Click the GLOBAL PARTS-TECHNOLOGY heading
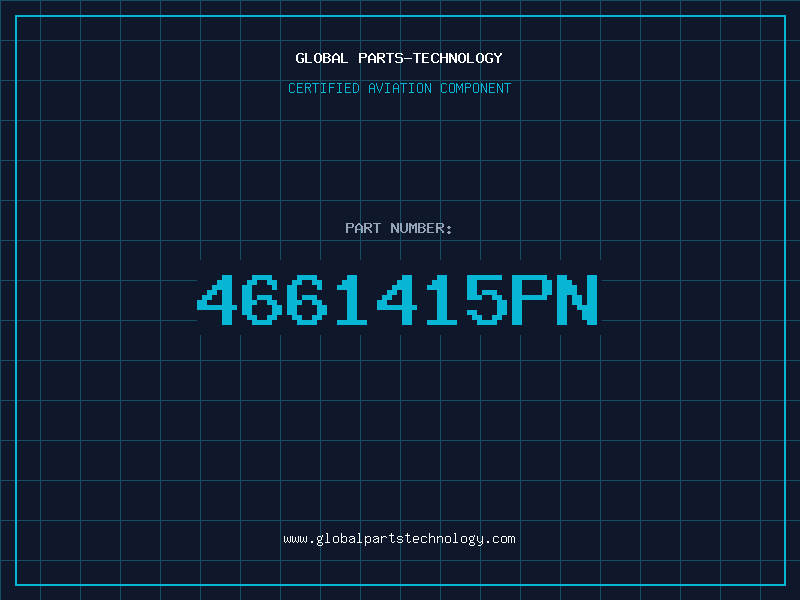Image resolution: width=800 pixels, height=600 pixels. click(399, 58)
